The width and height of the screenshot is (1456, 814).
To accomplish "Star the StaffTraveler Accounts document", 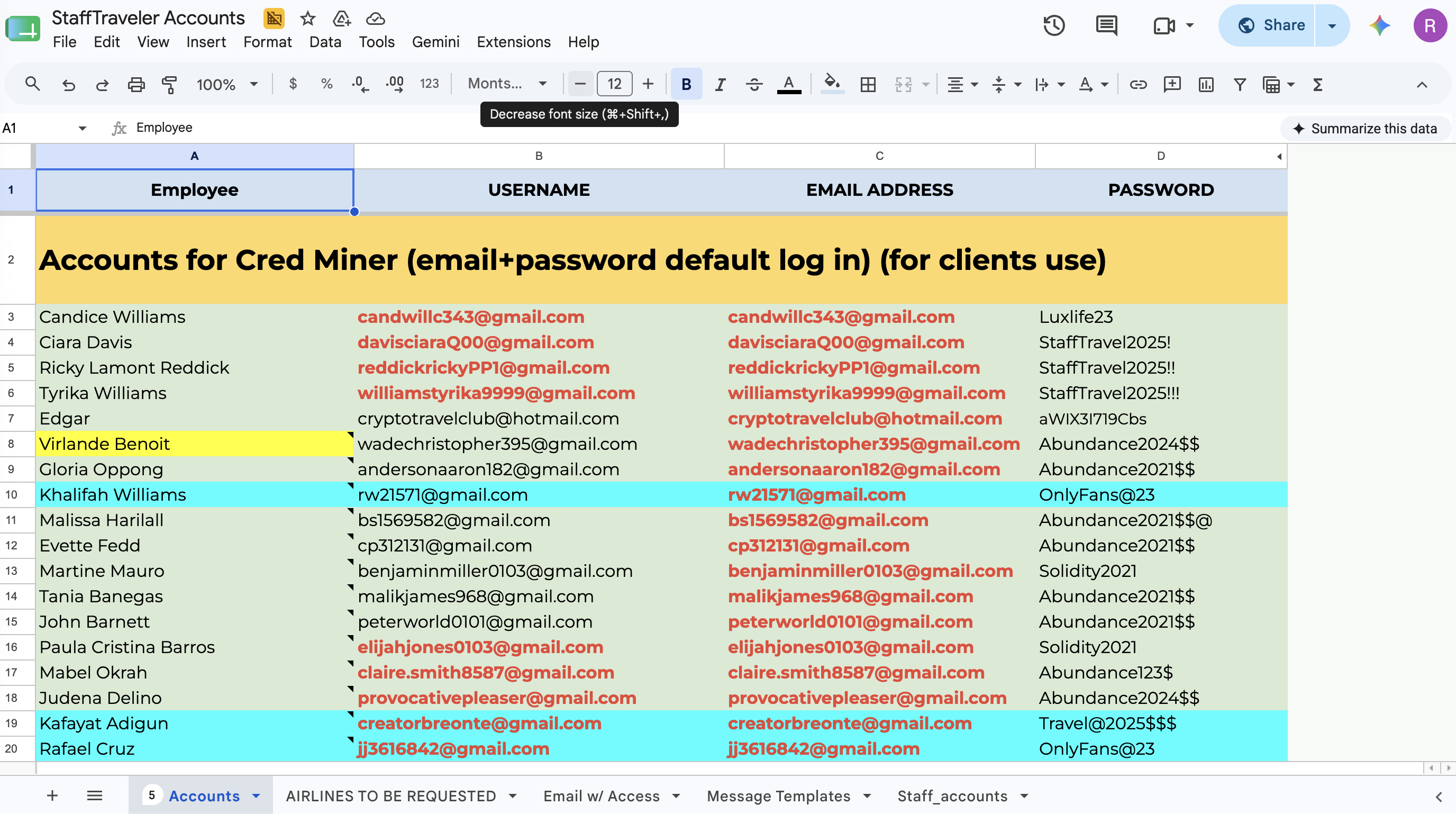I will [307, 19].
